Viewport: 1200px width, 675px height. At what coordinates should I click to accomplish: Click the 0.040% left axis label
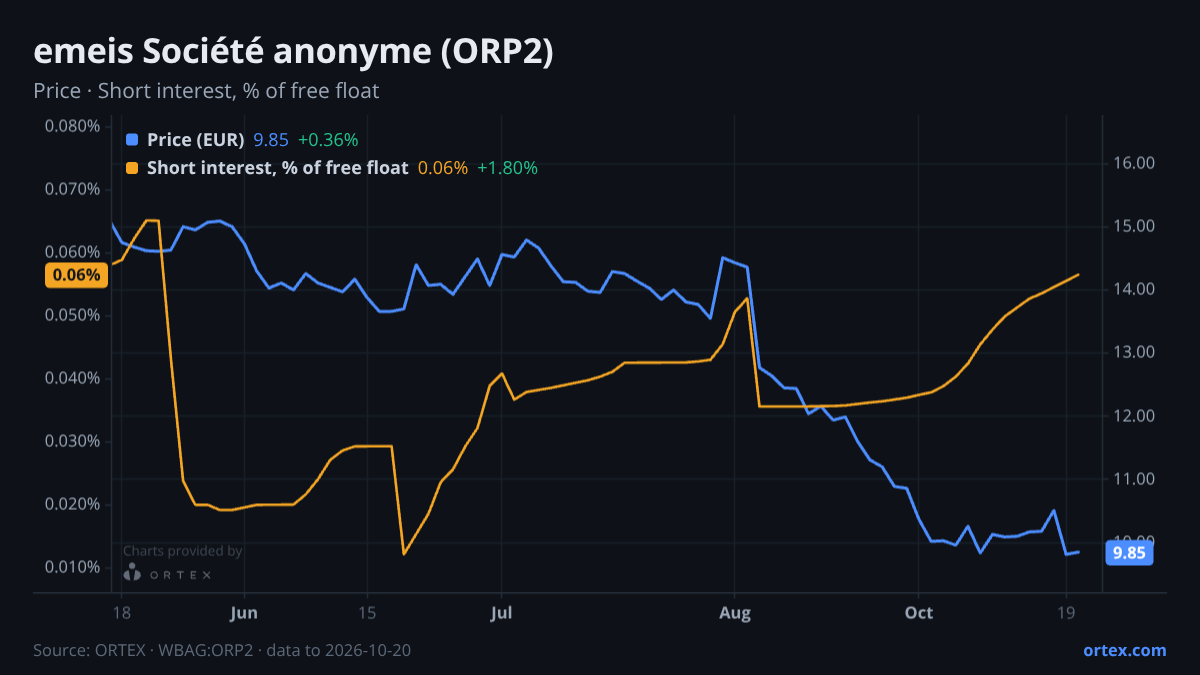[72, 378]
